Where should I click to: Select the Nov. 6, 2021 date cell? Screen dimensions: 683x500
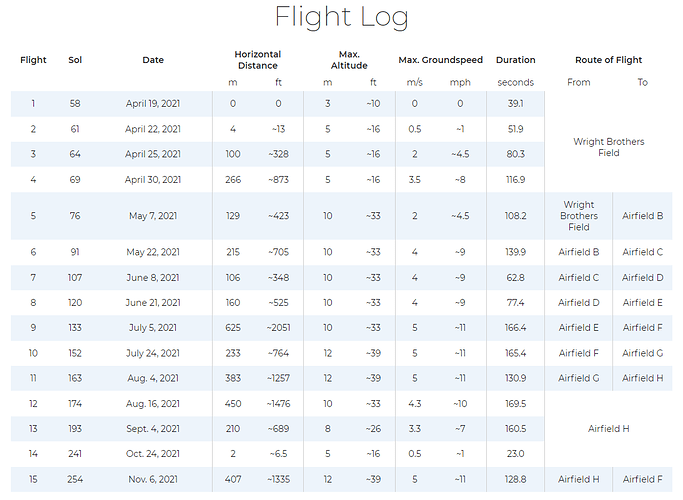coord(153,479)
